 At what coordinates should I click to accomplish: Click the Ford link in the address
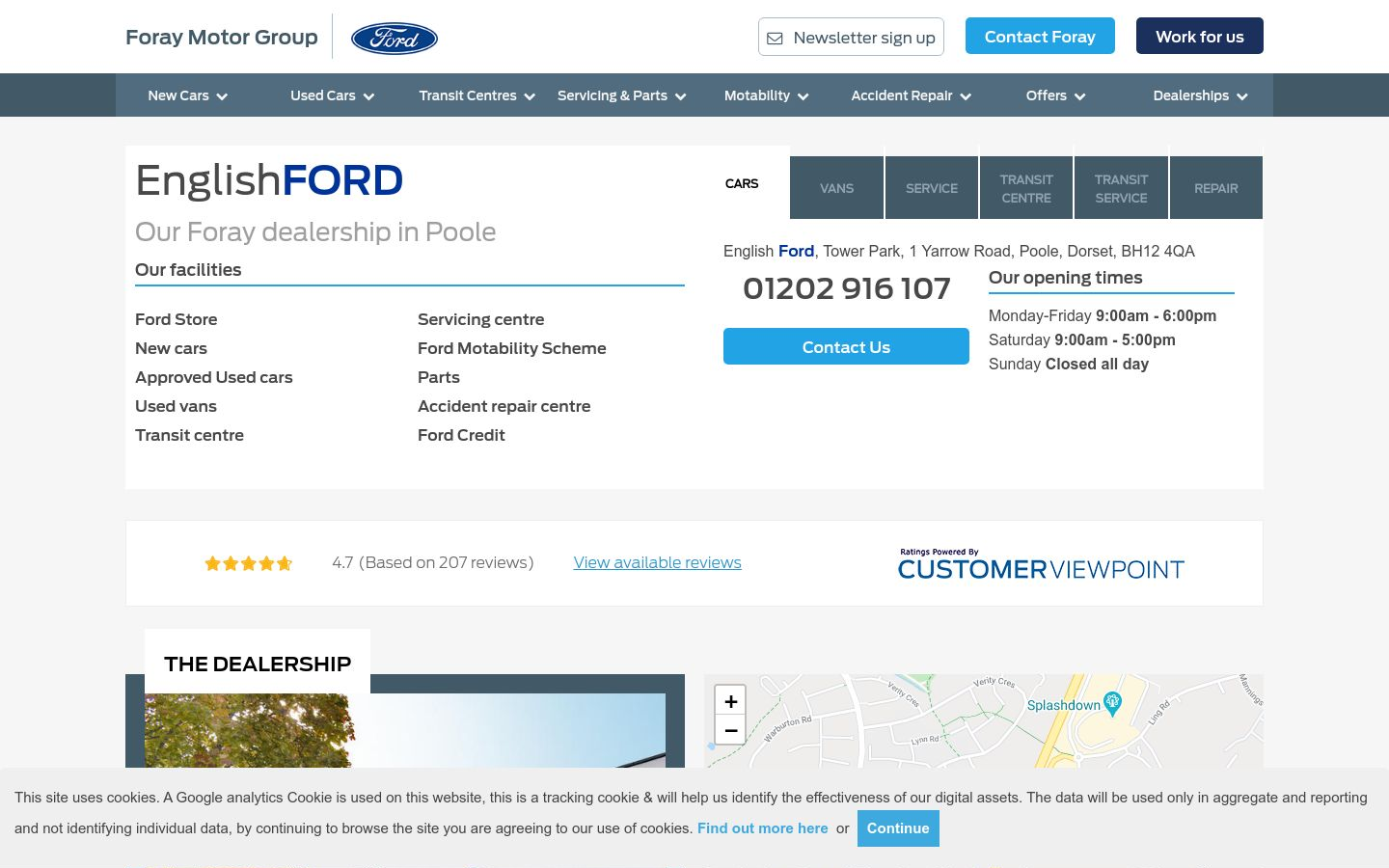pos(796,251)
